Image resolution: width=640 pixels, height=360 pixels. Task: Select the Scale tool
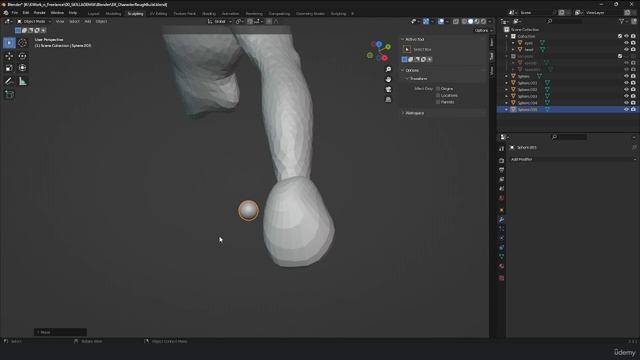point(9,68)
